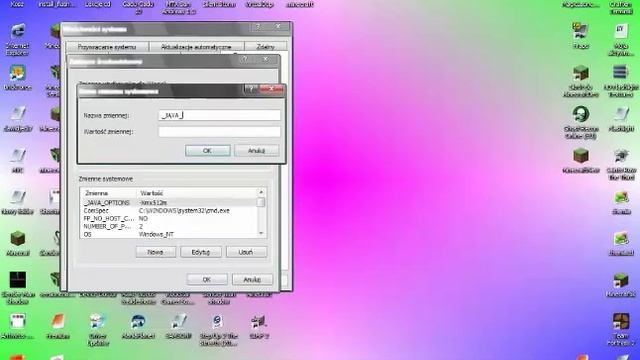Viewport: 640px width, 360px height.
Task: Open the Step Up desktop shortcut icon
Action: [x=219, y=322]
